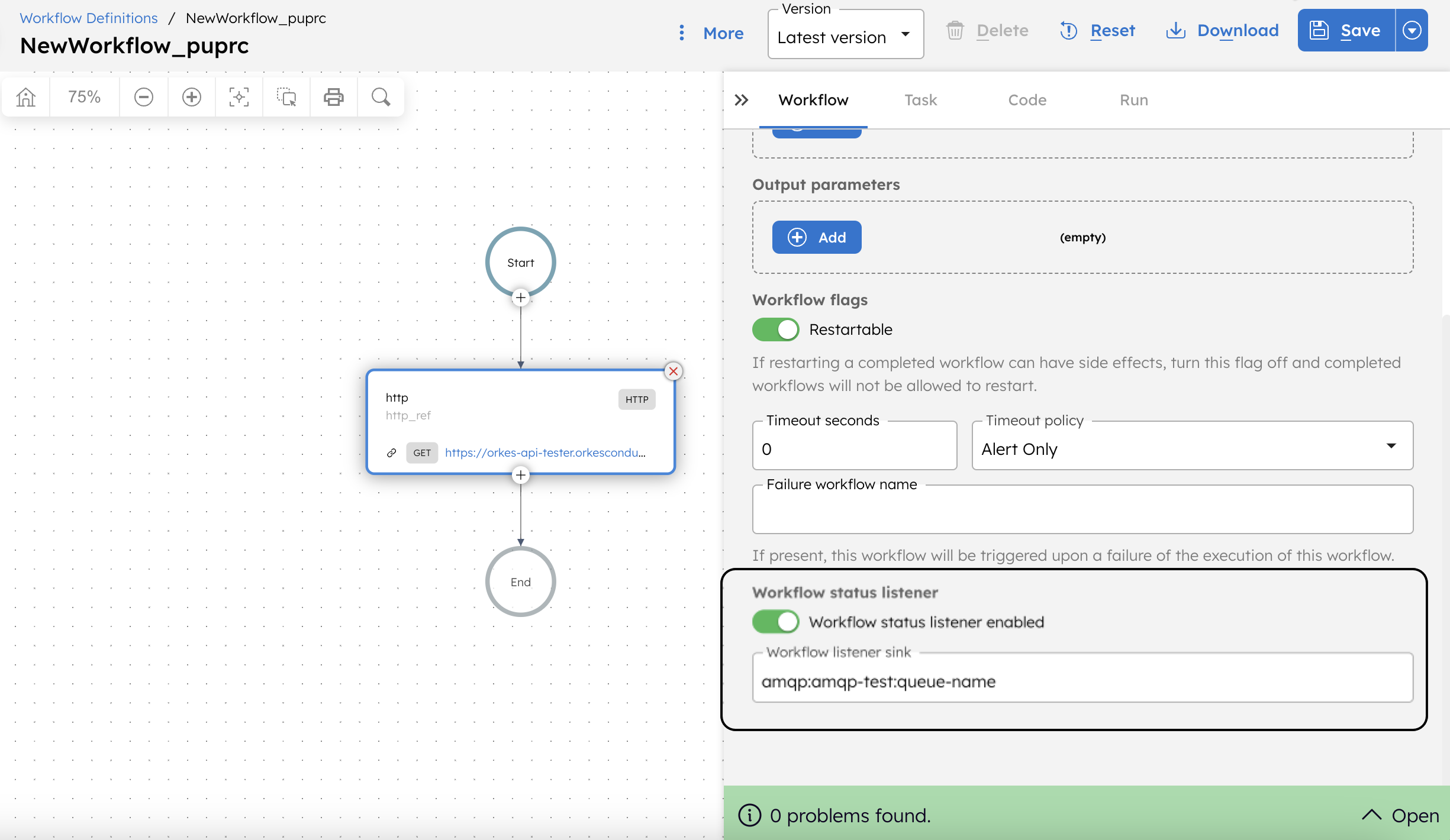Click the HTTP type badge

click(637, 399)
